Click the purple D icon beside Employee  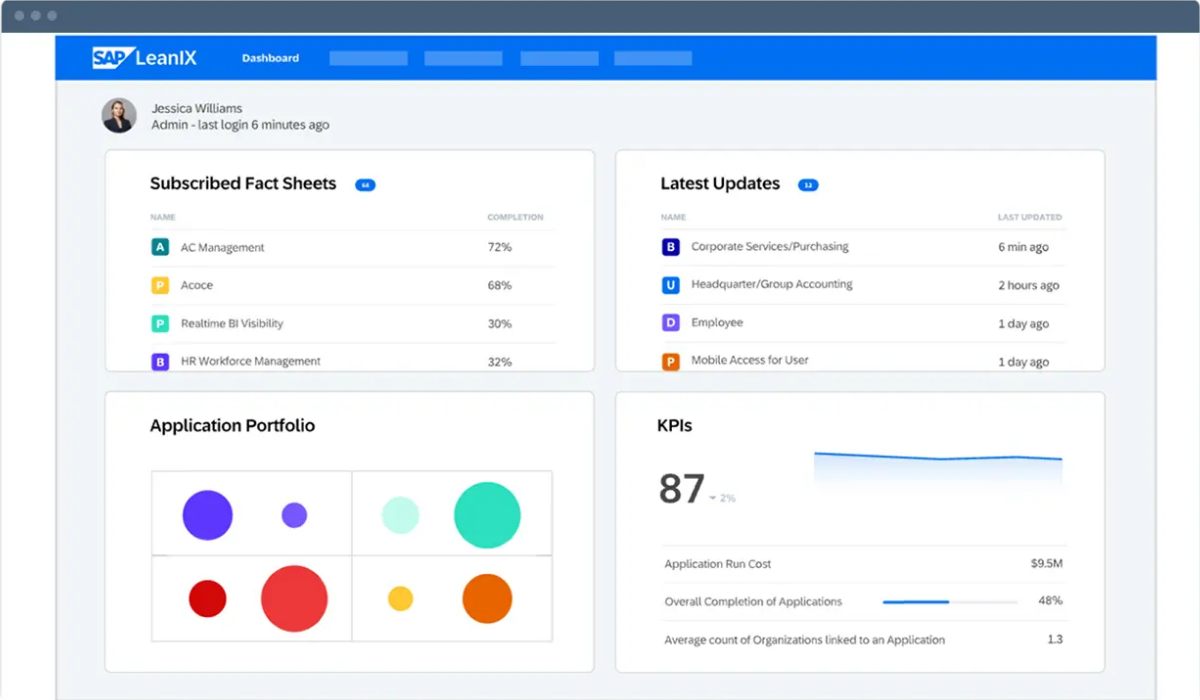[671, 323]
